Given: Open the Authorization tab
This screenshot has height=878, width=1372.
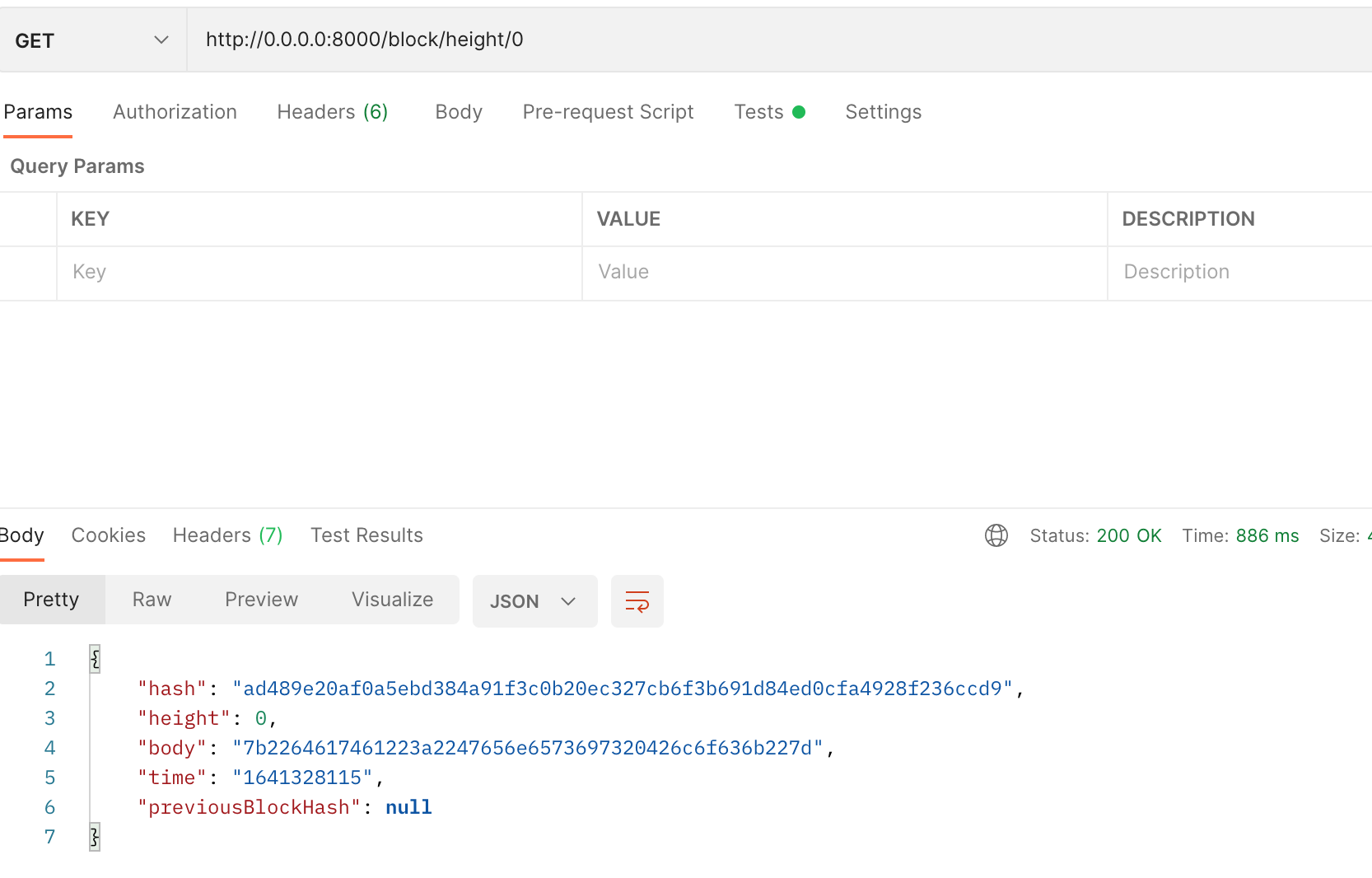Looking at the screenshot, I should pos(175,112).
